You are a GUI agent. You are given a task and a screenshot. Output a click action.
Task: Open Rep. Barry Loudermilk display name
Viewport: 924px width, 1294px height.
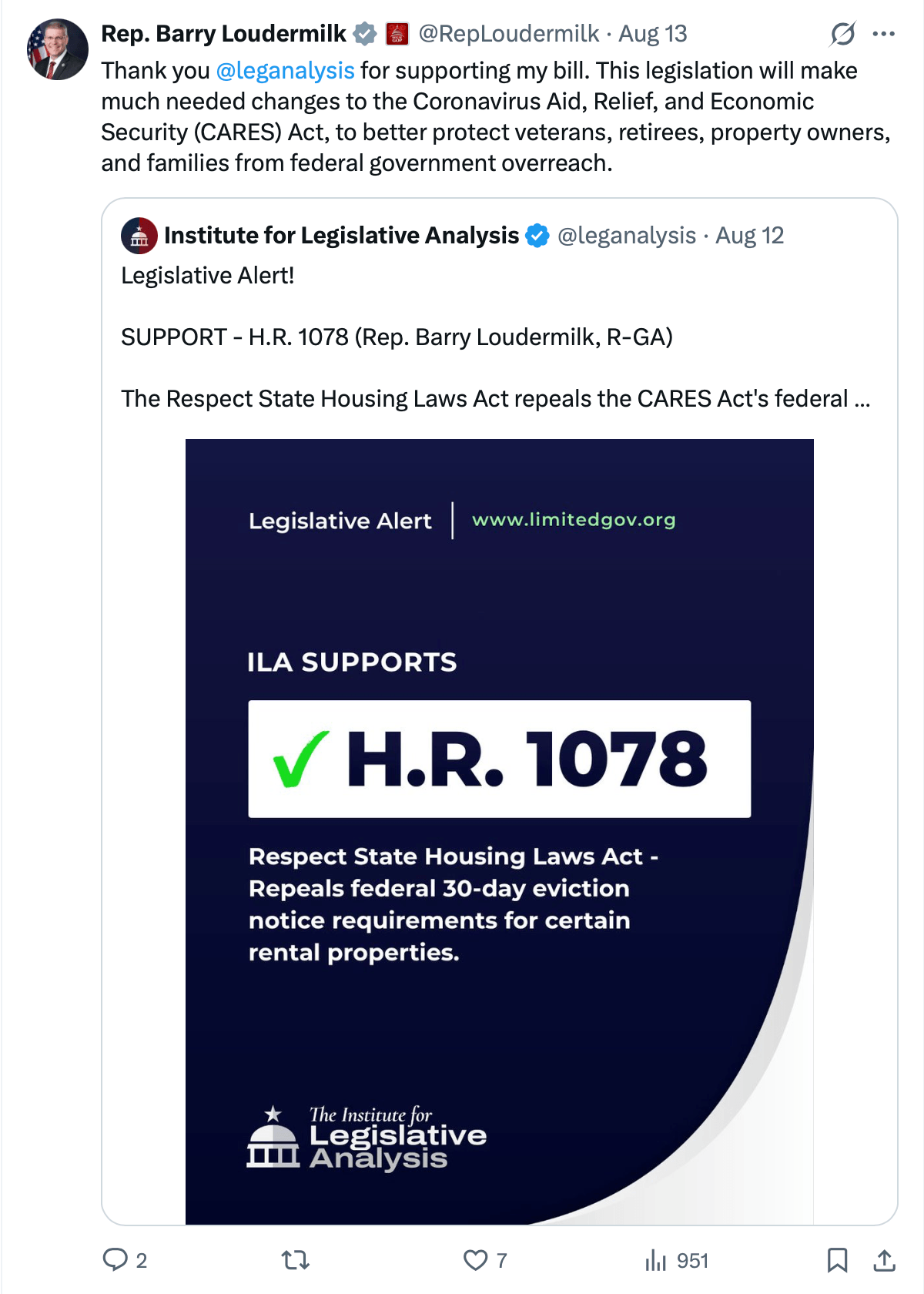pyautogui.click(x=223, y=34)
